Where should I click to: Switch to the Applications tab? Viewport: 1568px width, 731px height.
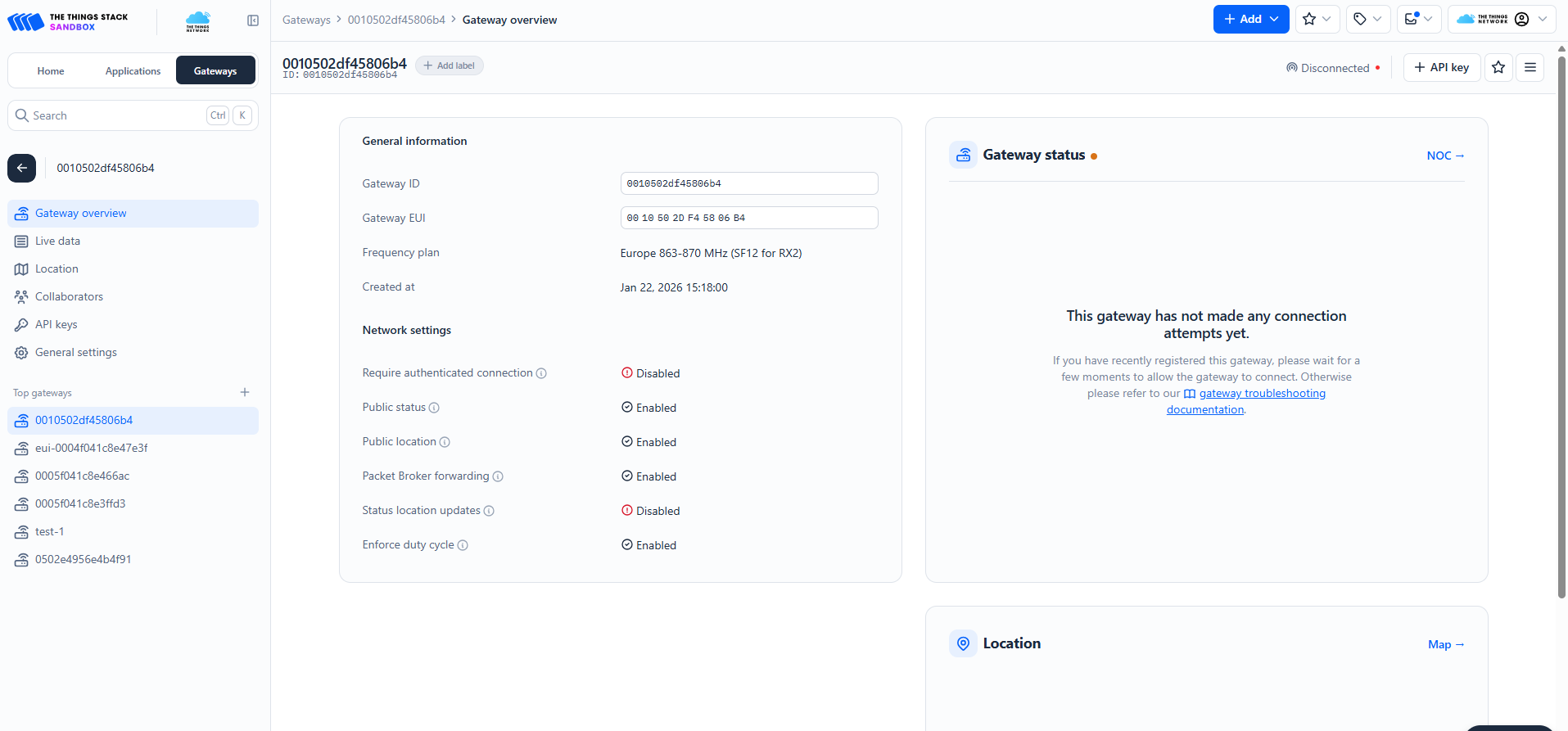pyautogui.click(x=133, y=71)
